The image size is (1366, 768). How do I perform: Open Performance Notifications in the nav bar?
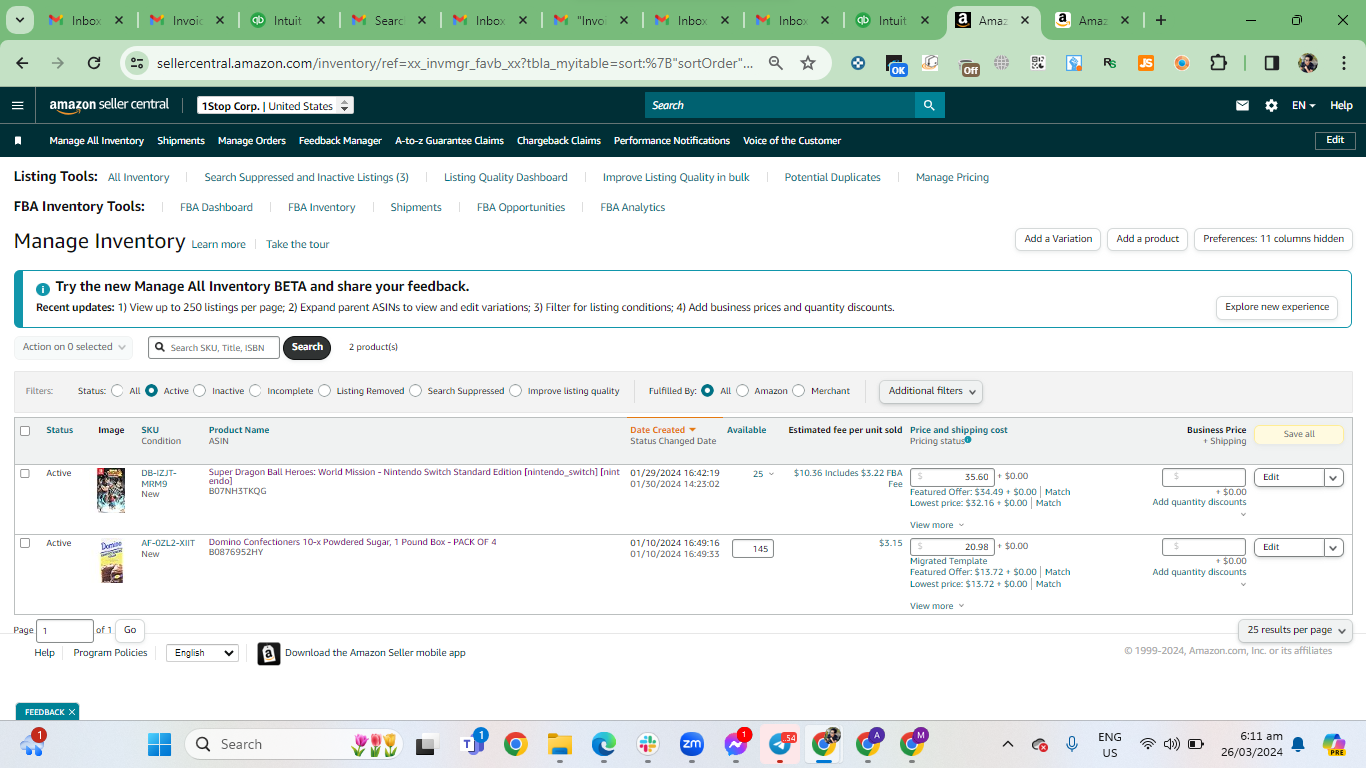tap(672, 141)
